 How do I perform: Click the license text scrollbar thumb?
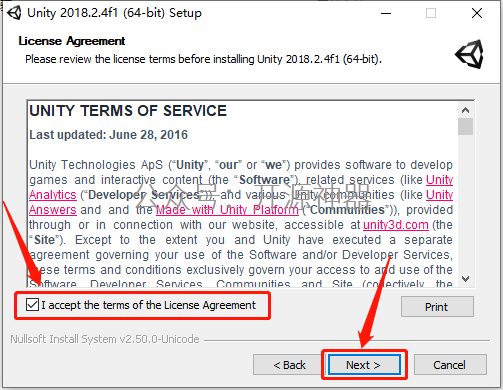pyautogui.click(x=465, y=126)
